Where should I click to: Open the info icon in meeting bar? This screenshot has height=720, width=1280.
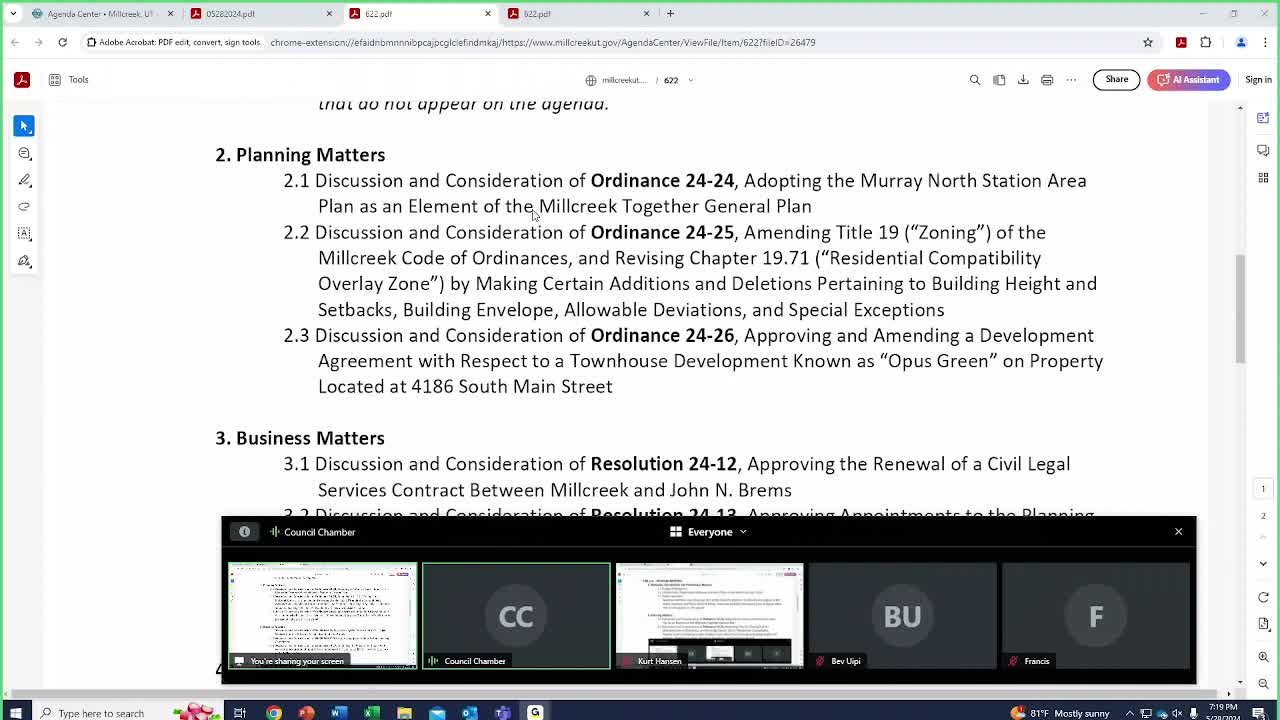244,532
